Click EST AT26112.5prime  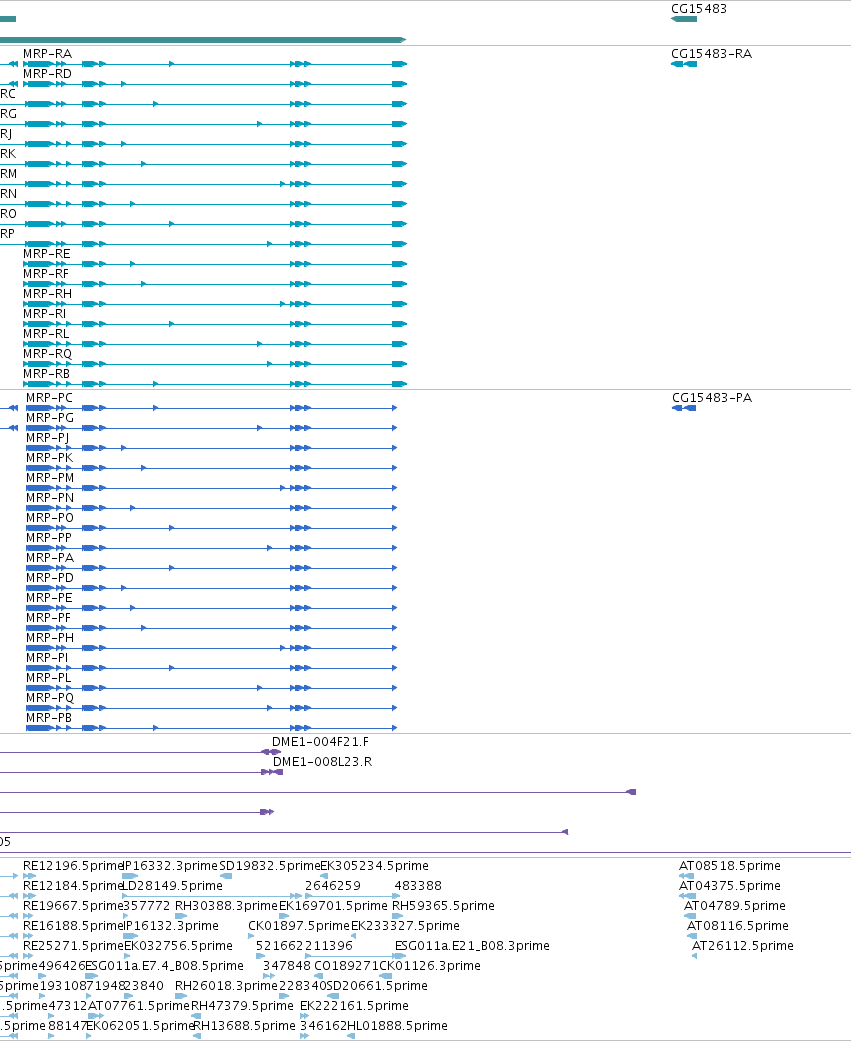(x=743, y=945)
